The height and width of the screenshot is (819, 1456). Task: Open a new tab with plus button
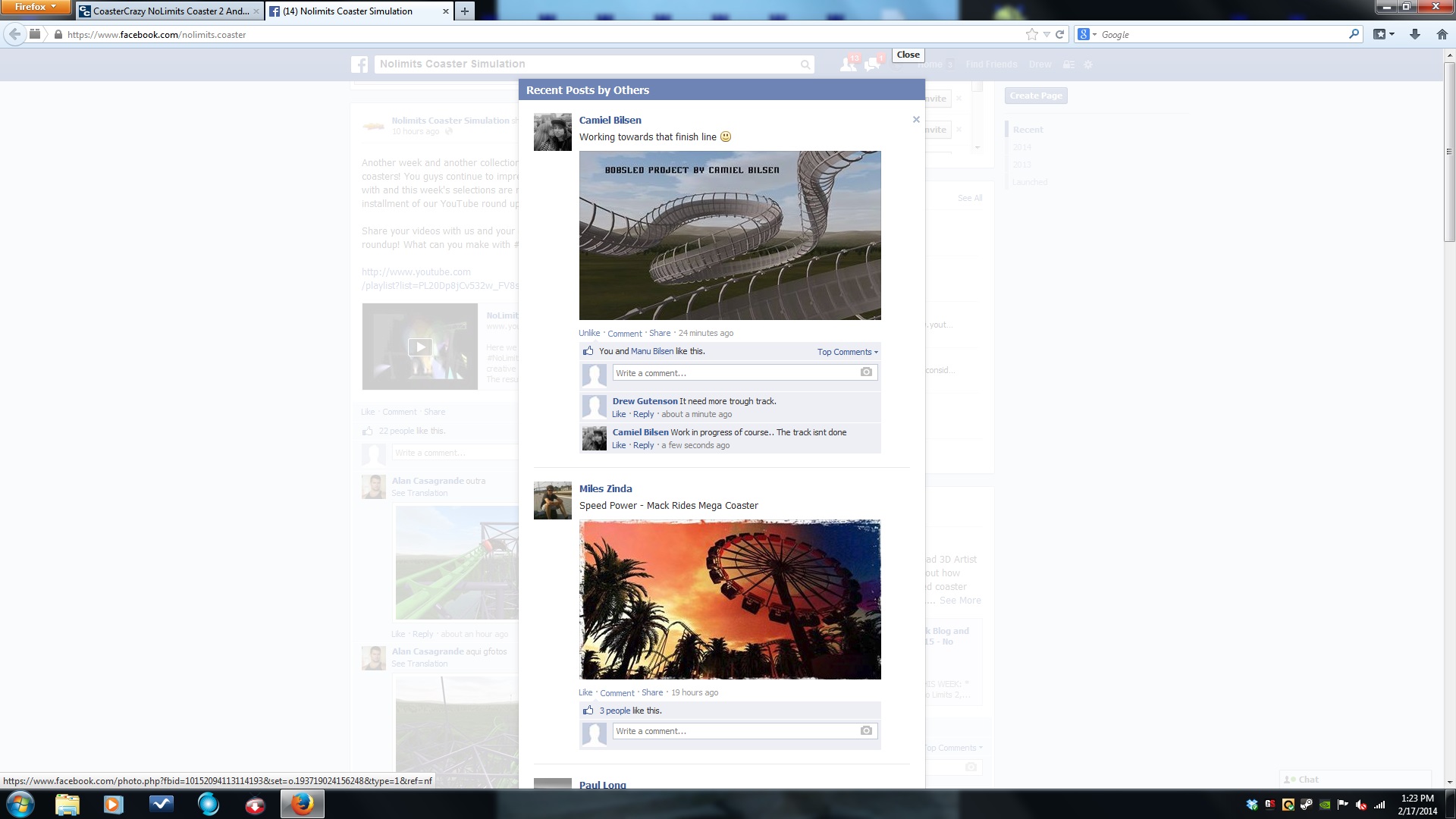click(464, 11)
